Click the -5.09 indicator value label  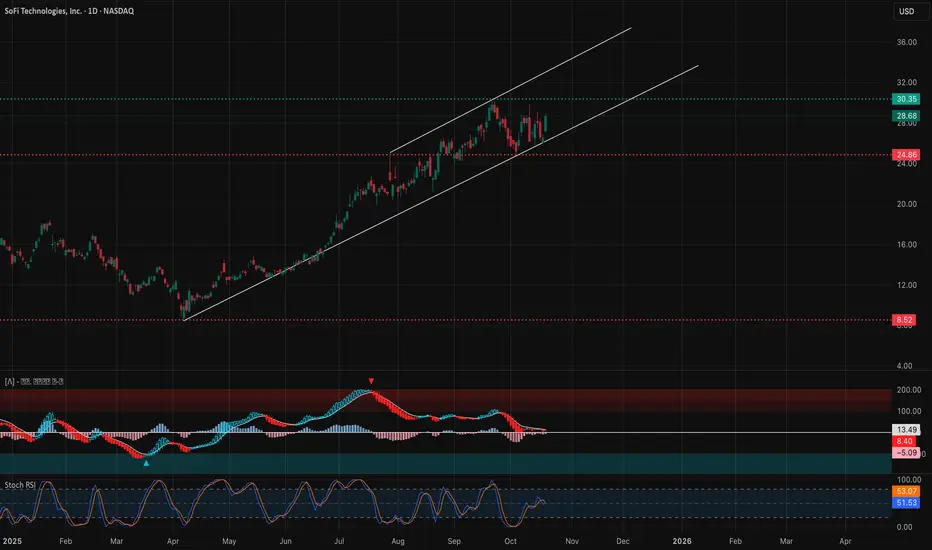point(906,453)
